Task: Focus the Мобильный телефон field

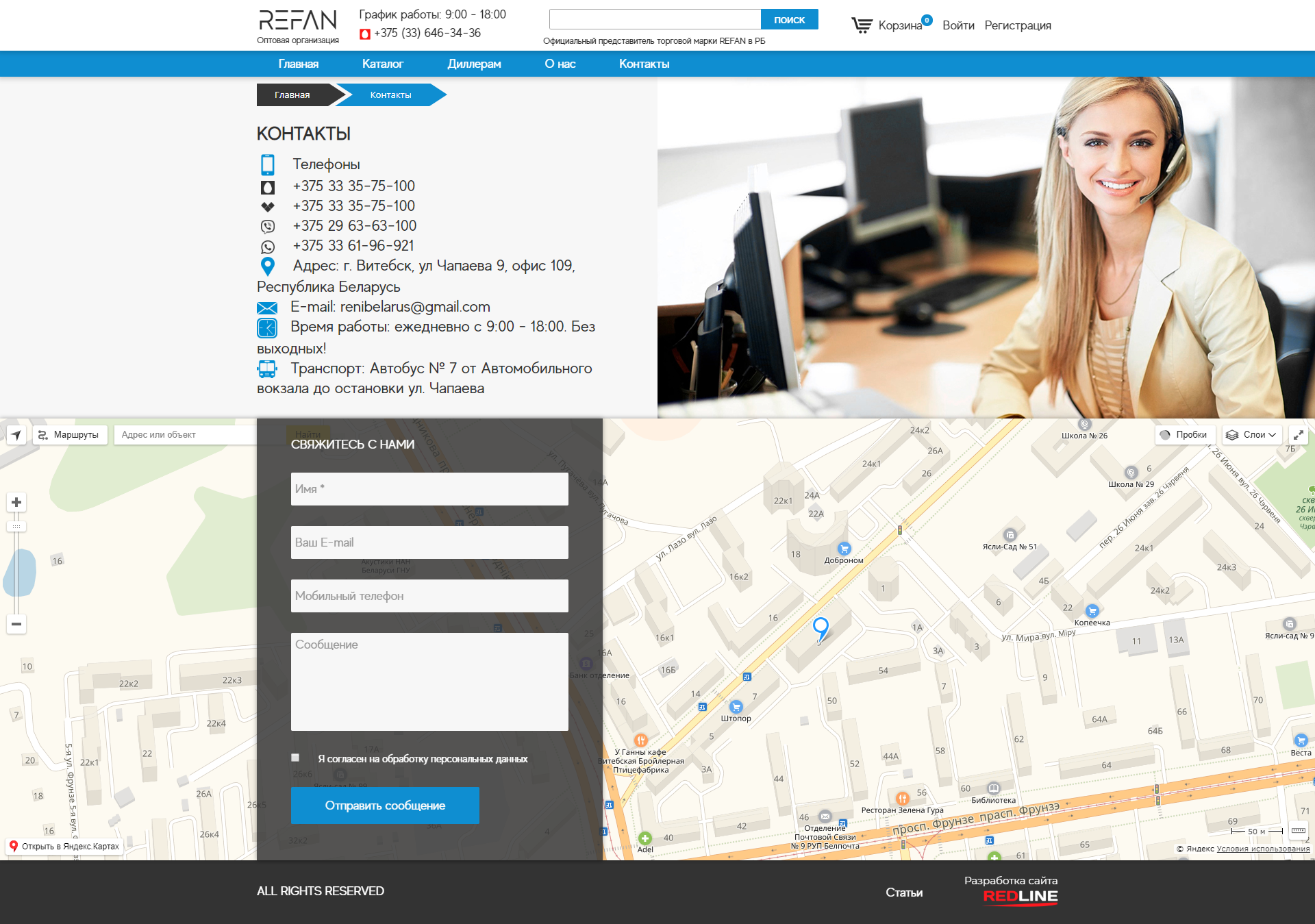Action: 429,596
